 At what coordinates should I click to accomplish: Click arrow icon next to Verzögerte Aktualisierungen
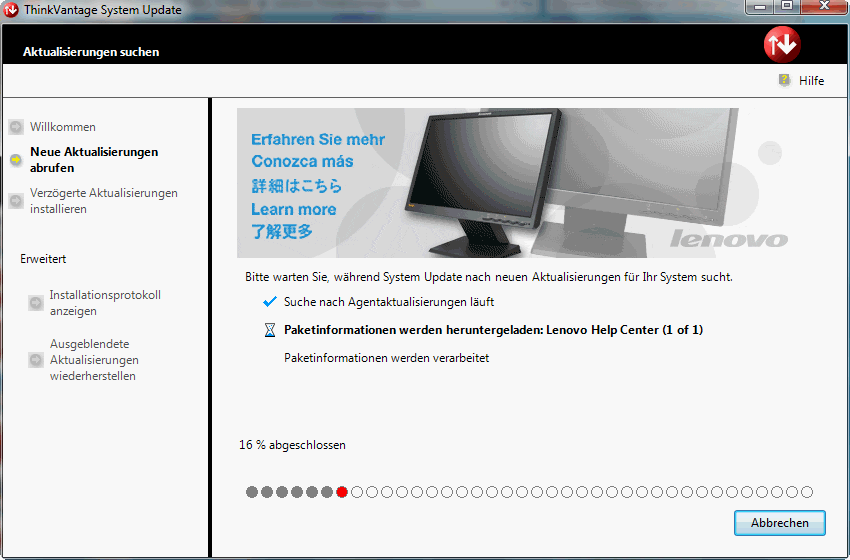(16, 201)
